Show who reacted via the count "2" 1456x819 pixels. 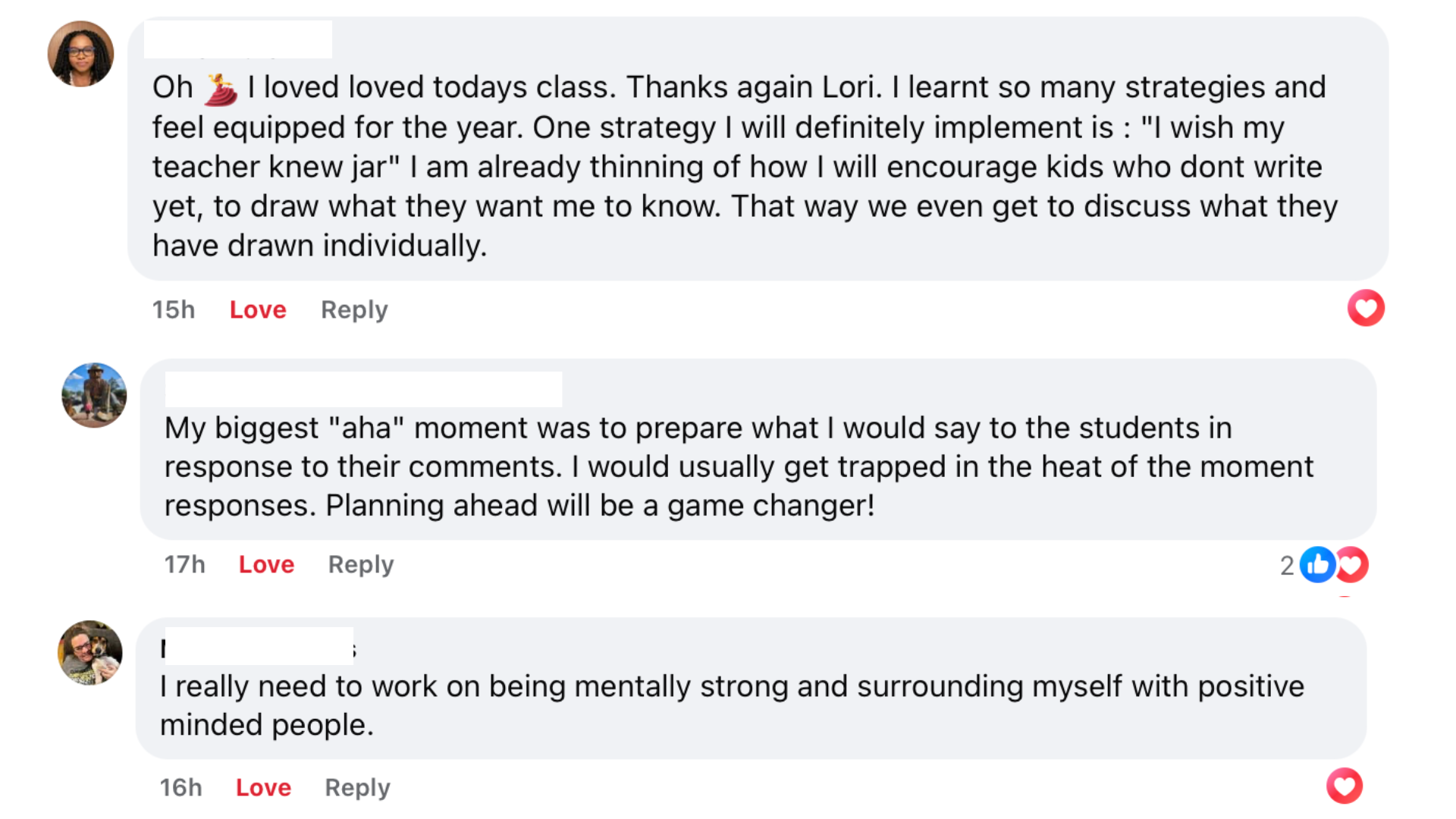click(1287, 566)
